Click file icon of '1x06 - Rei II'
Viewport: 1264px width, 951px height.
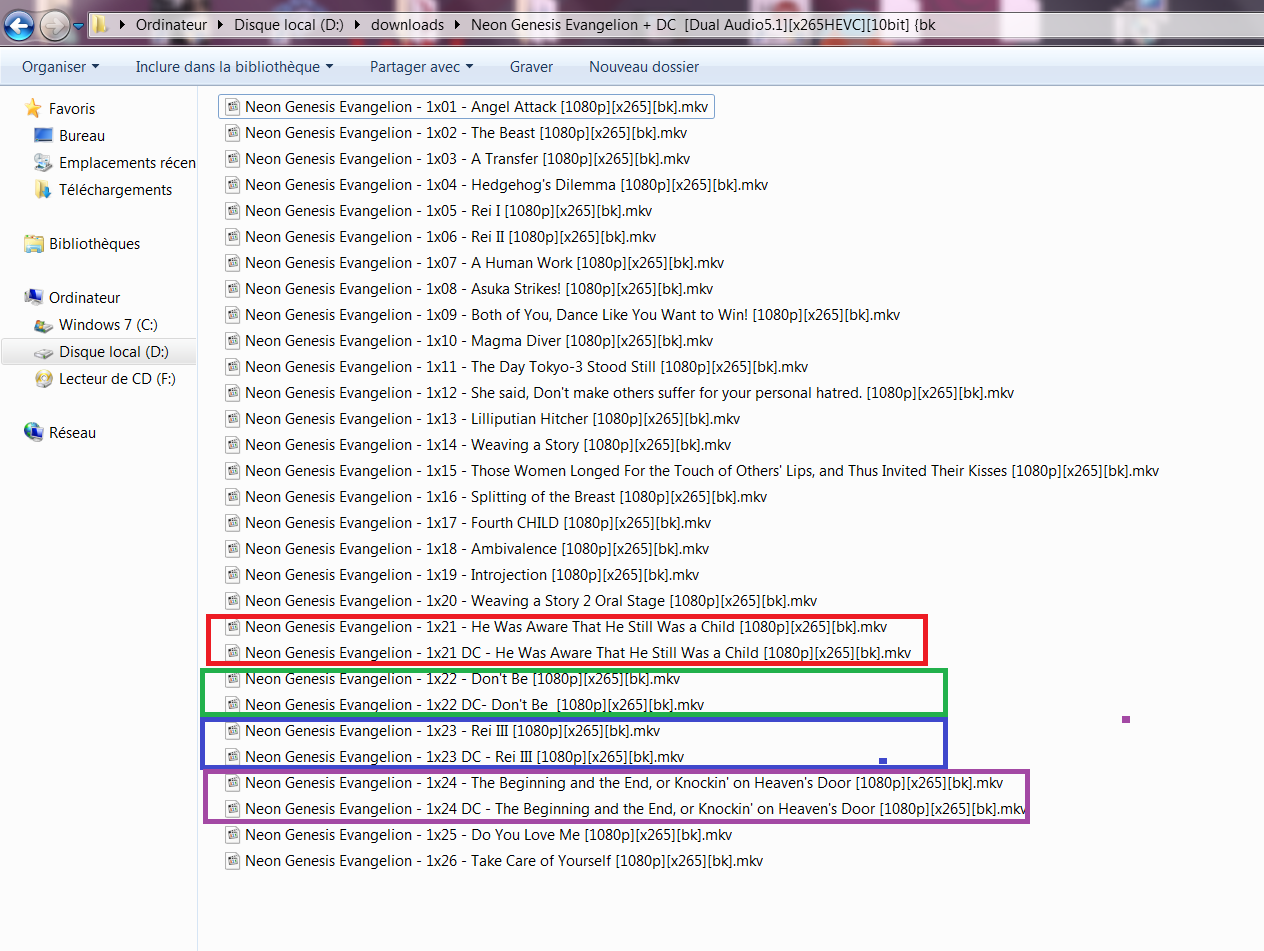click(x=233, y=236)
